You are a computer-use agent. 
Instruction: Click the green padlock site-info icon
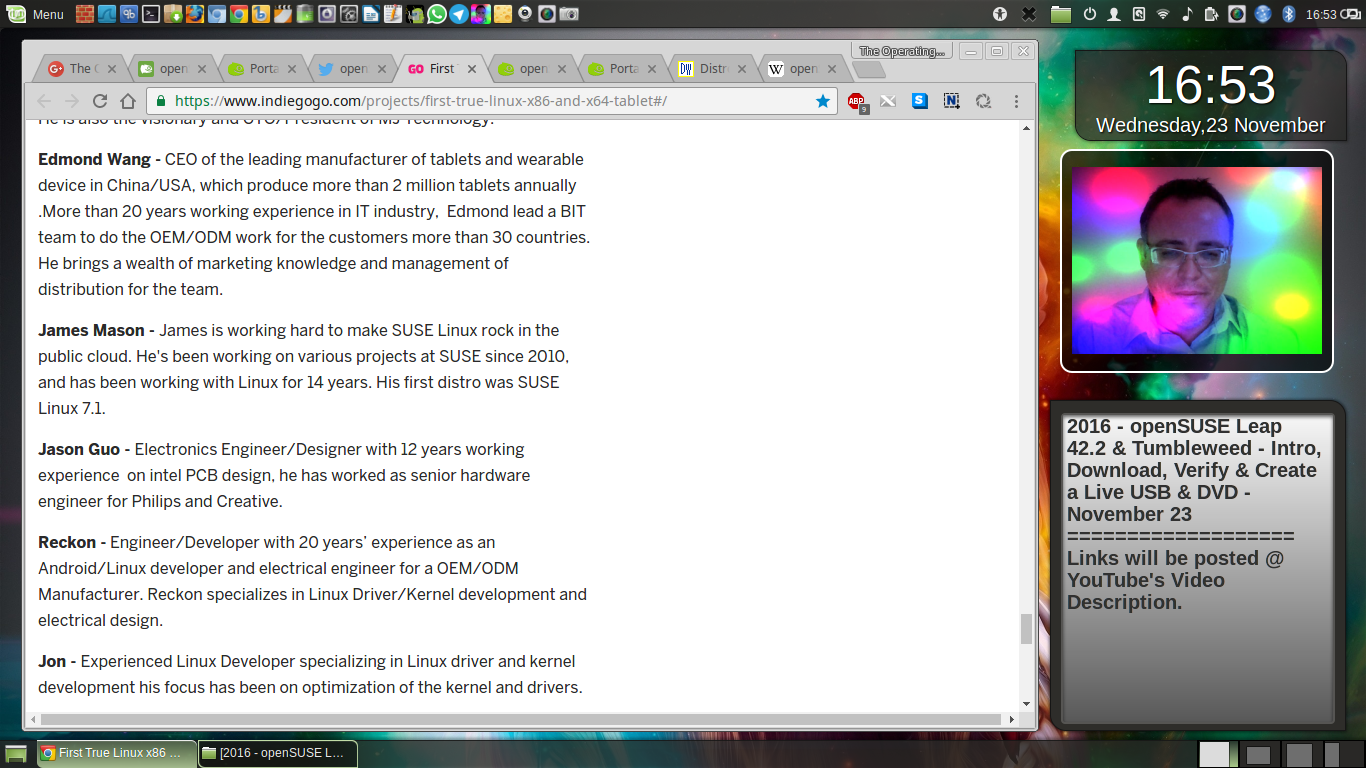coord(161,101)
